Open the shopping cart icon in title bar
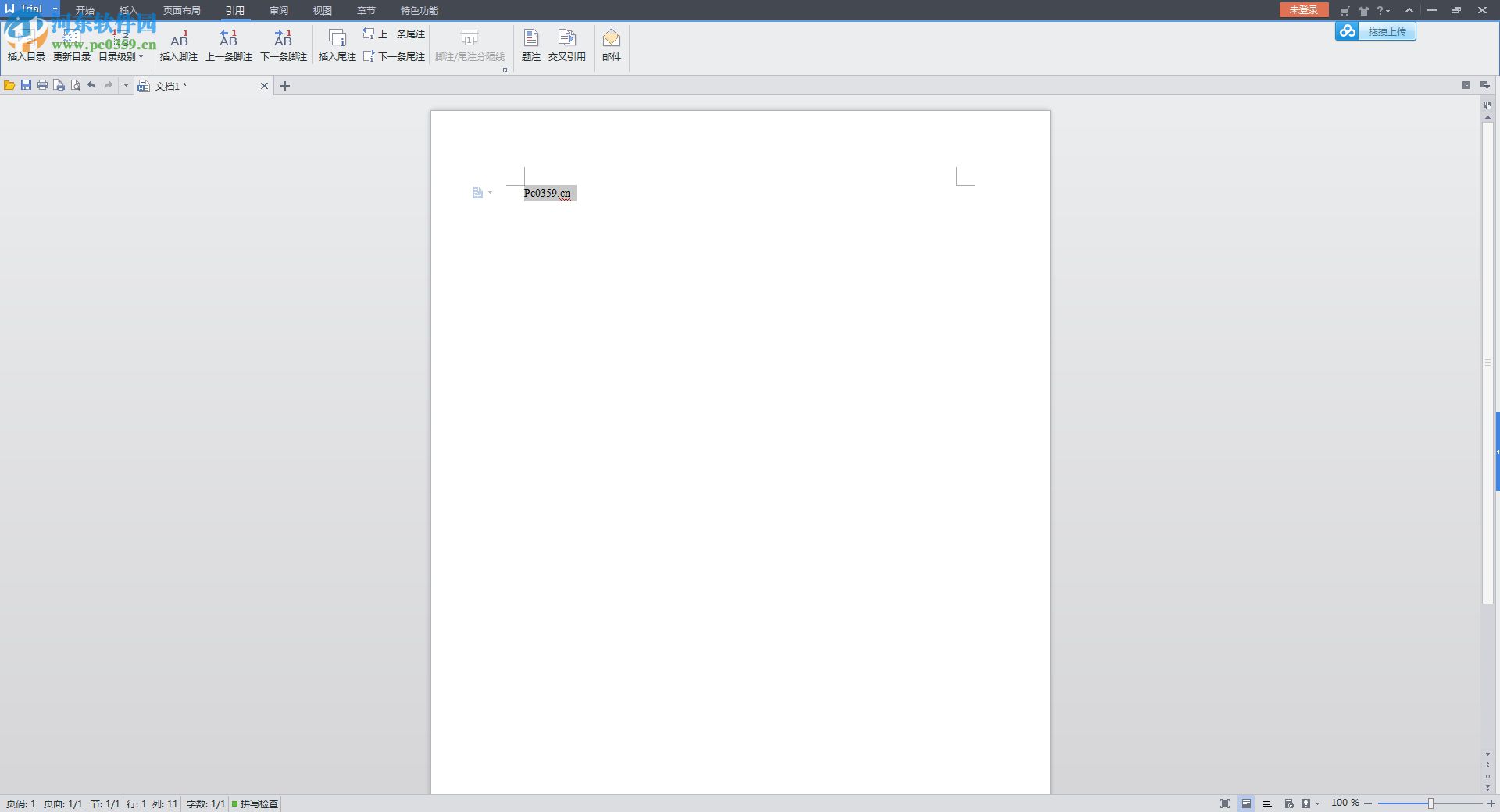 [x=1345, y=10]
